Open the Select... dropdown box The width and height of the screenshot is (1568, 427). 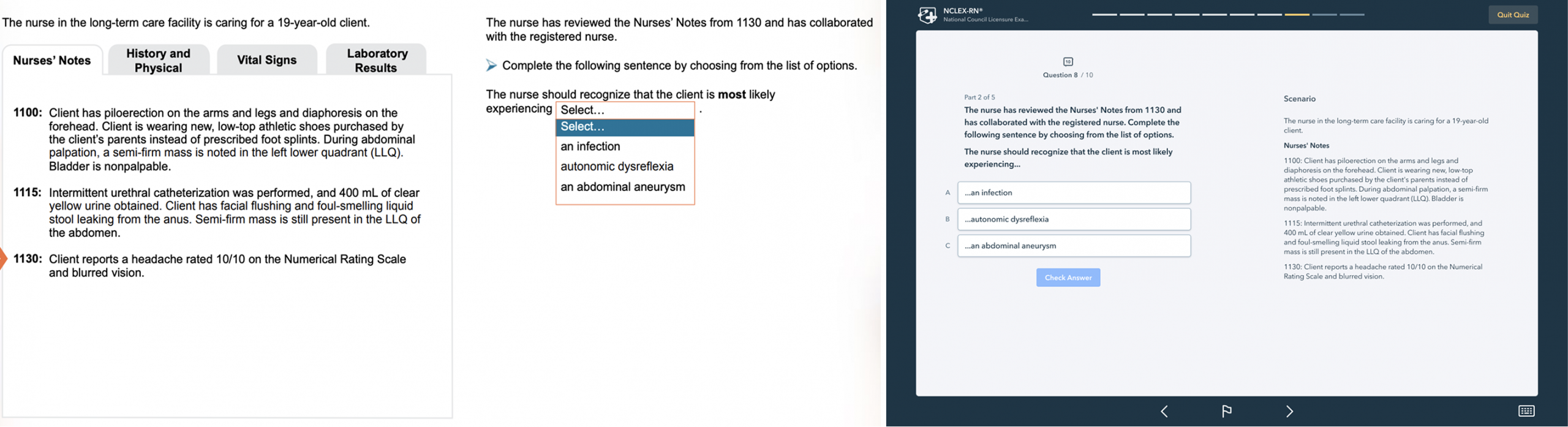coord(625,110)
